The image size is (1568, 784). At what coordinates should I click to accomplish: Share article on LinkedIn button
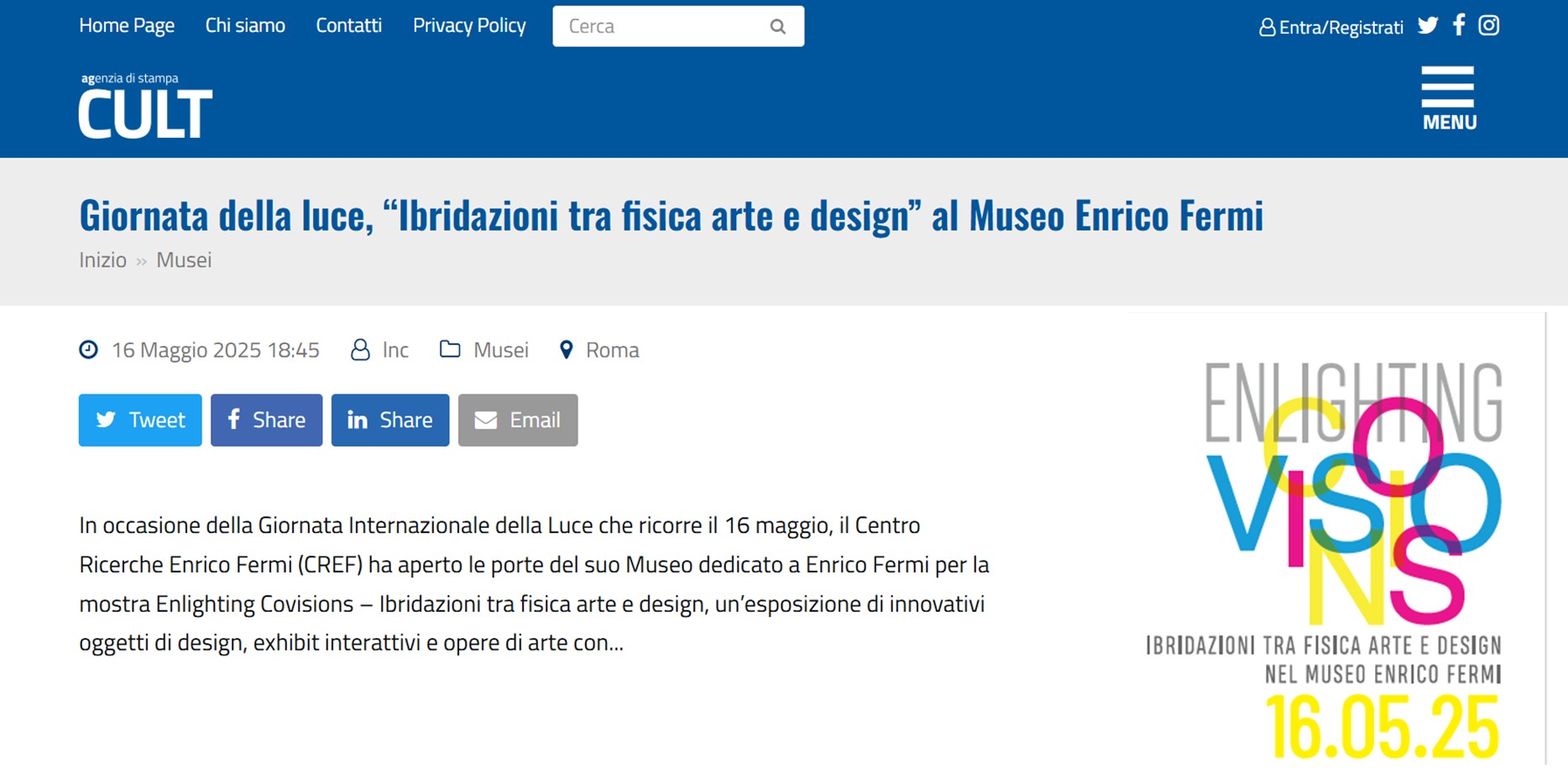click(390, 420)
